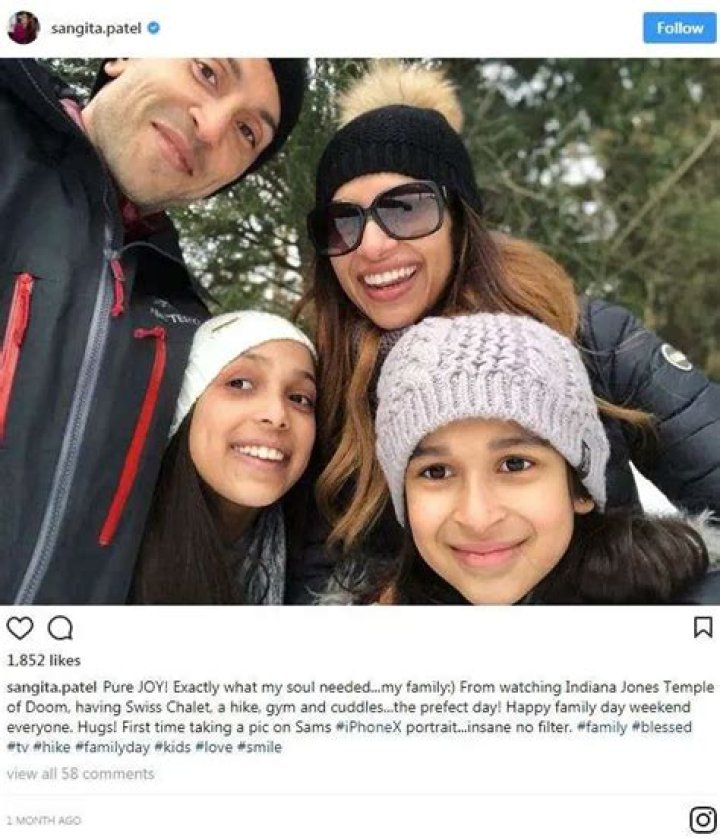
Task: Open comments via the speech bubble icon
Action: (60, 628)
